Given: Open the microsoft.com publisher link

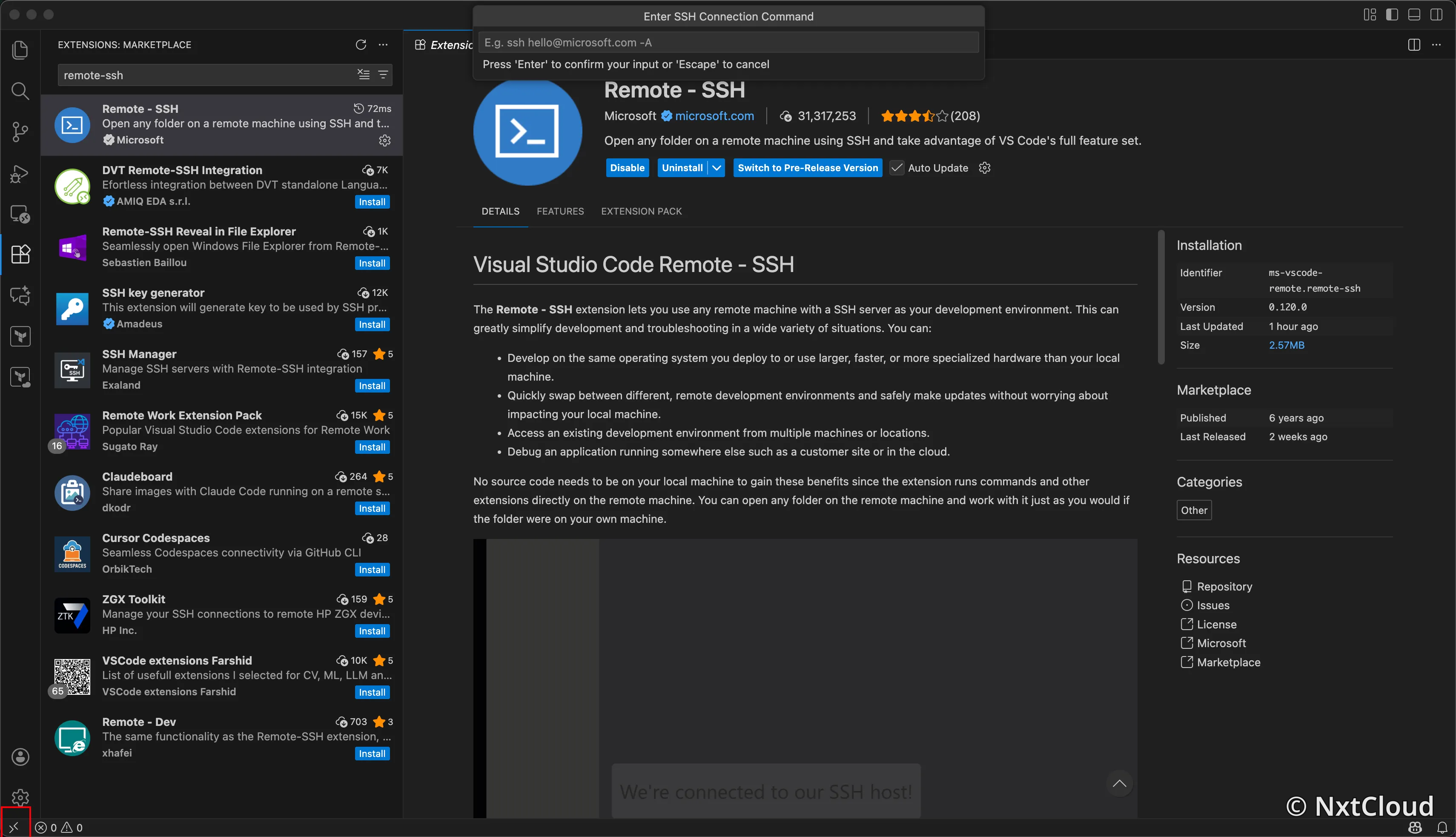Looking at the screenshot, I should point(714,116).
